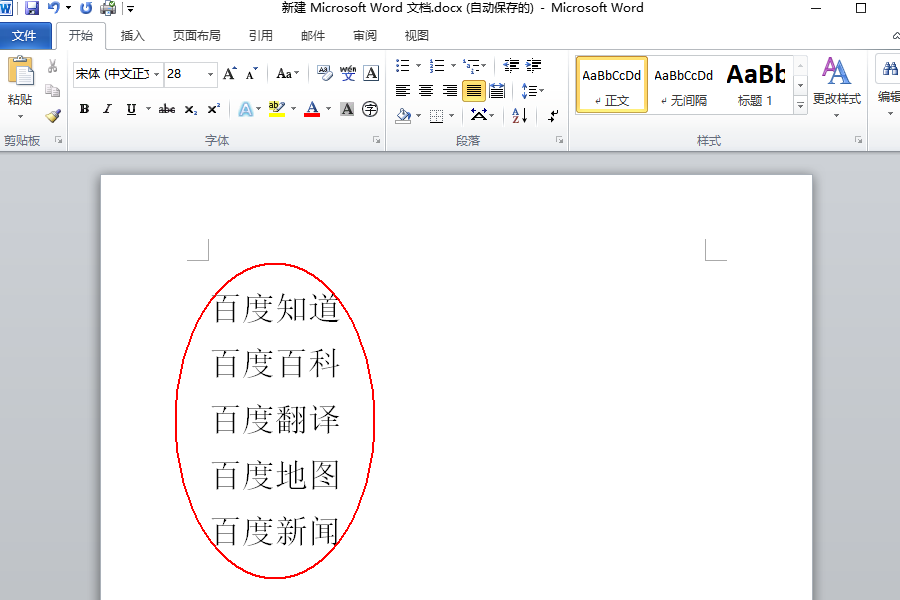900x600 pixels.
Task: Customize the Quick Access Toolbar dropdown
Action: (x=130, y=9)
